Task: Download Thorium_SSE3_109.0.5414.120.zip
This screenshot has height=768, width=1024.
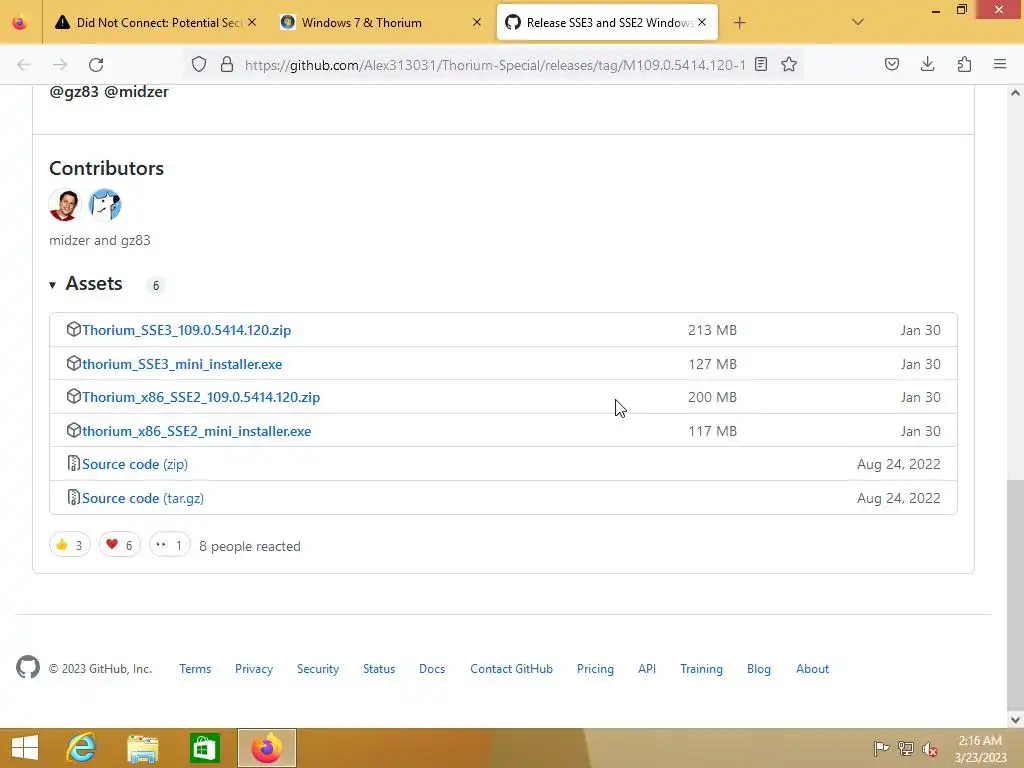Action: click(186, 330)
